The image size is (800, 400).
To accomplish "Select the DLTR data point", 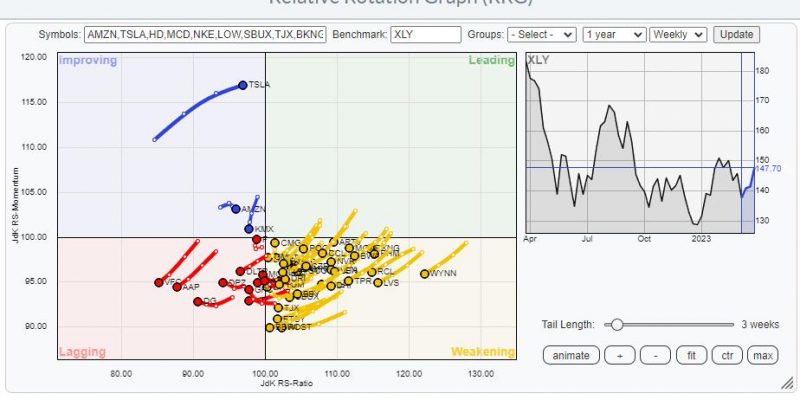I will click(x=240, y=271).
